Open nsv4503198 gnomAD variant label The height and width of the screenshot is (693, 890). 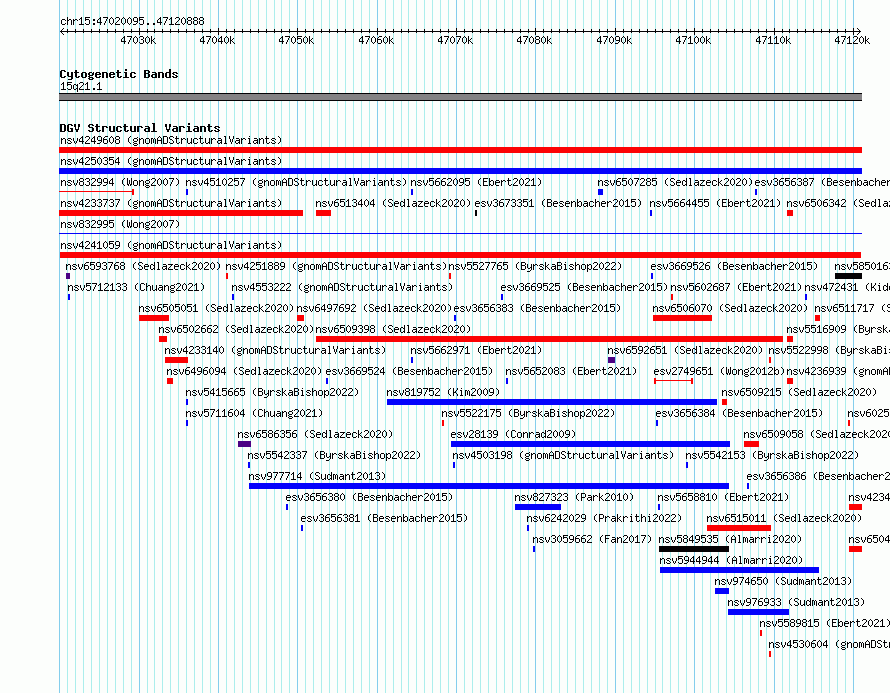click(563, 455)
